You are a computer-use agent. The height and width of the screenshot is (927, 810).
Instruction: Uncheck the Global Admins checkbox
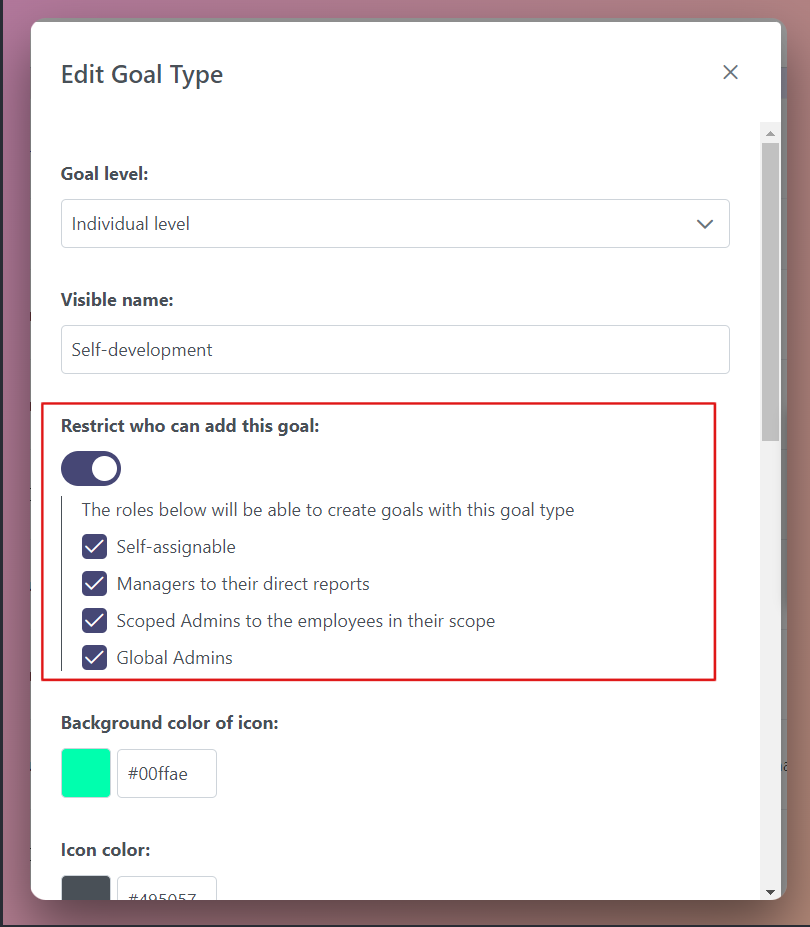95,658
